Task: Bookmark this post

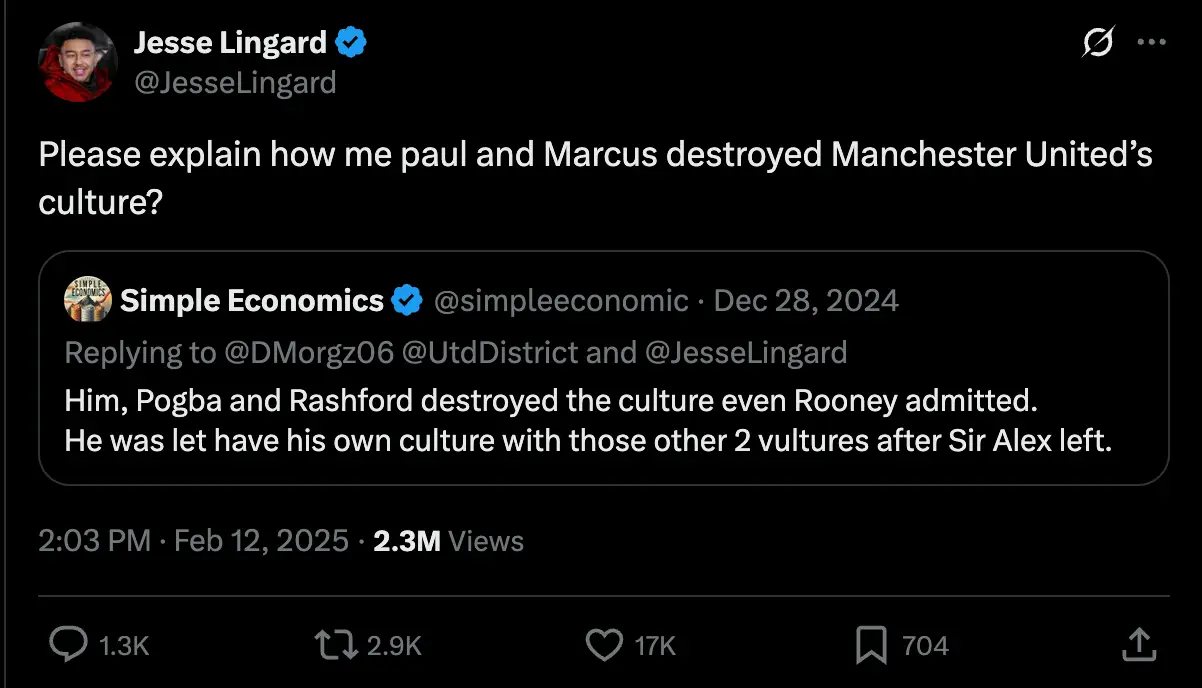Action: click(871, 645)
